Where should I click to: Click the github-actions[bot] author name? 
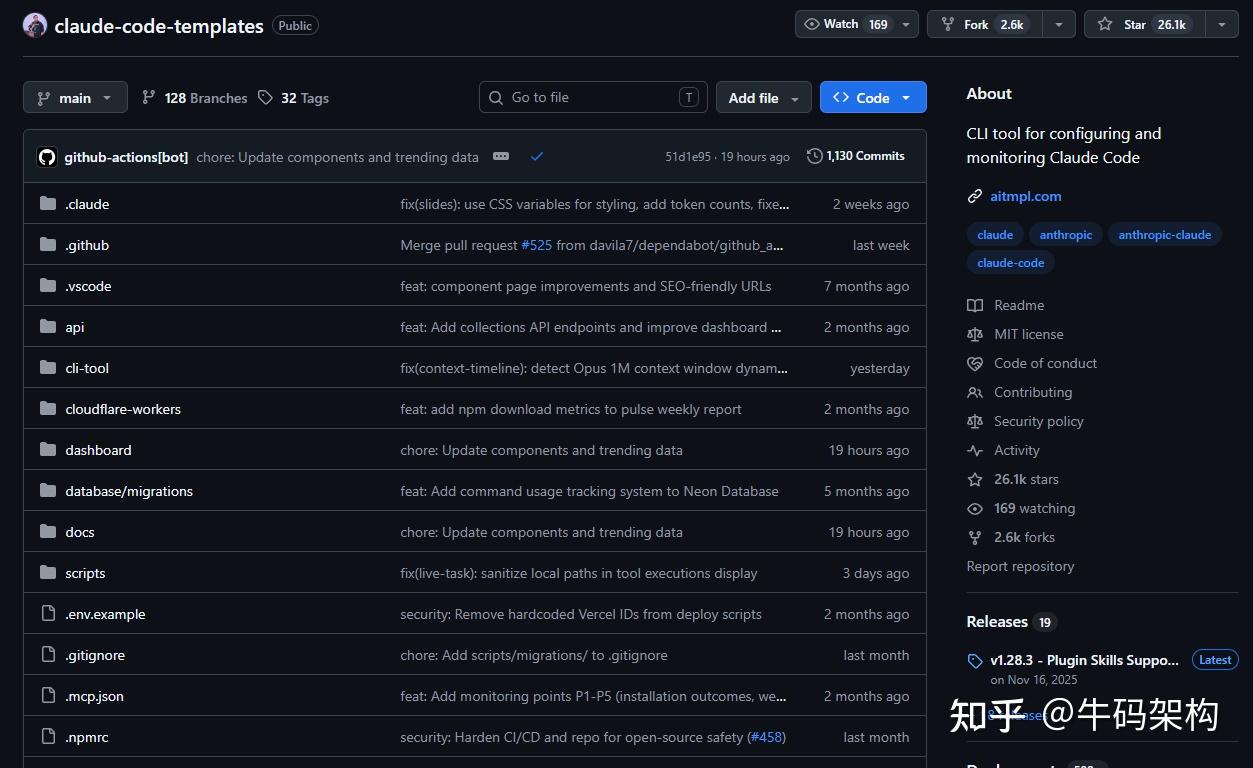coord(126,157)
